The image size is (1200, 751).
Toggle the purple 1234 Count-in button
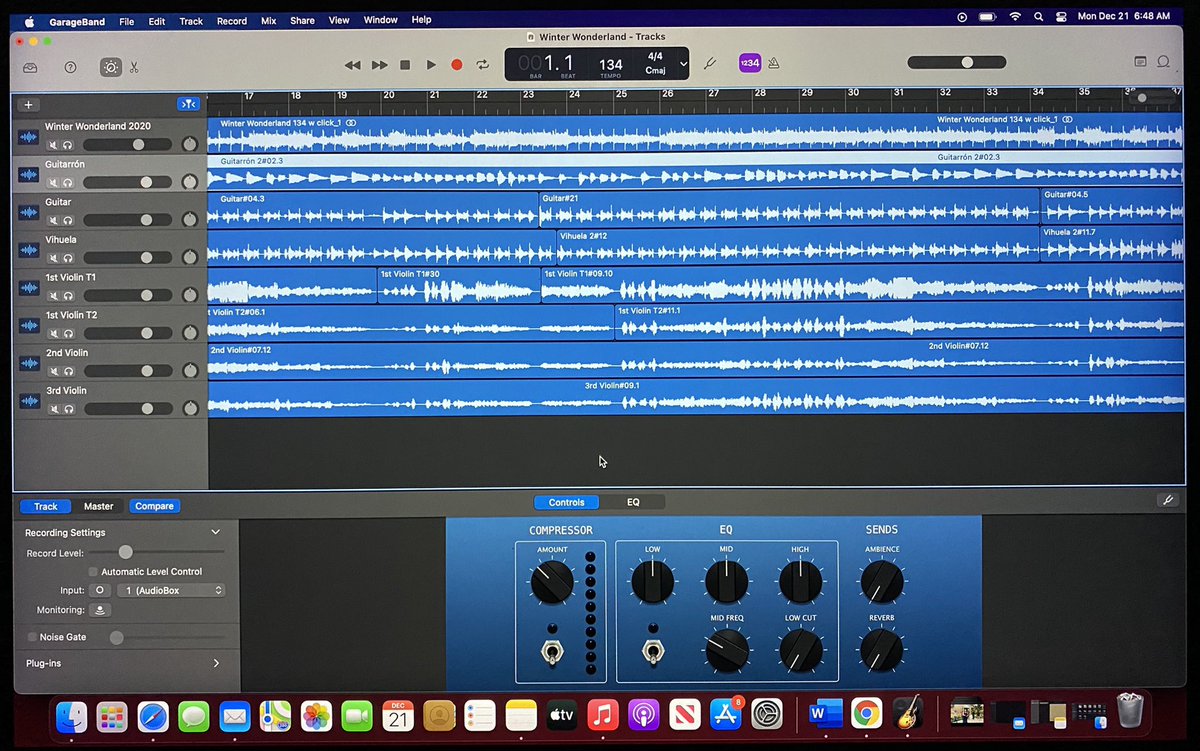point(749,63)
